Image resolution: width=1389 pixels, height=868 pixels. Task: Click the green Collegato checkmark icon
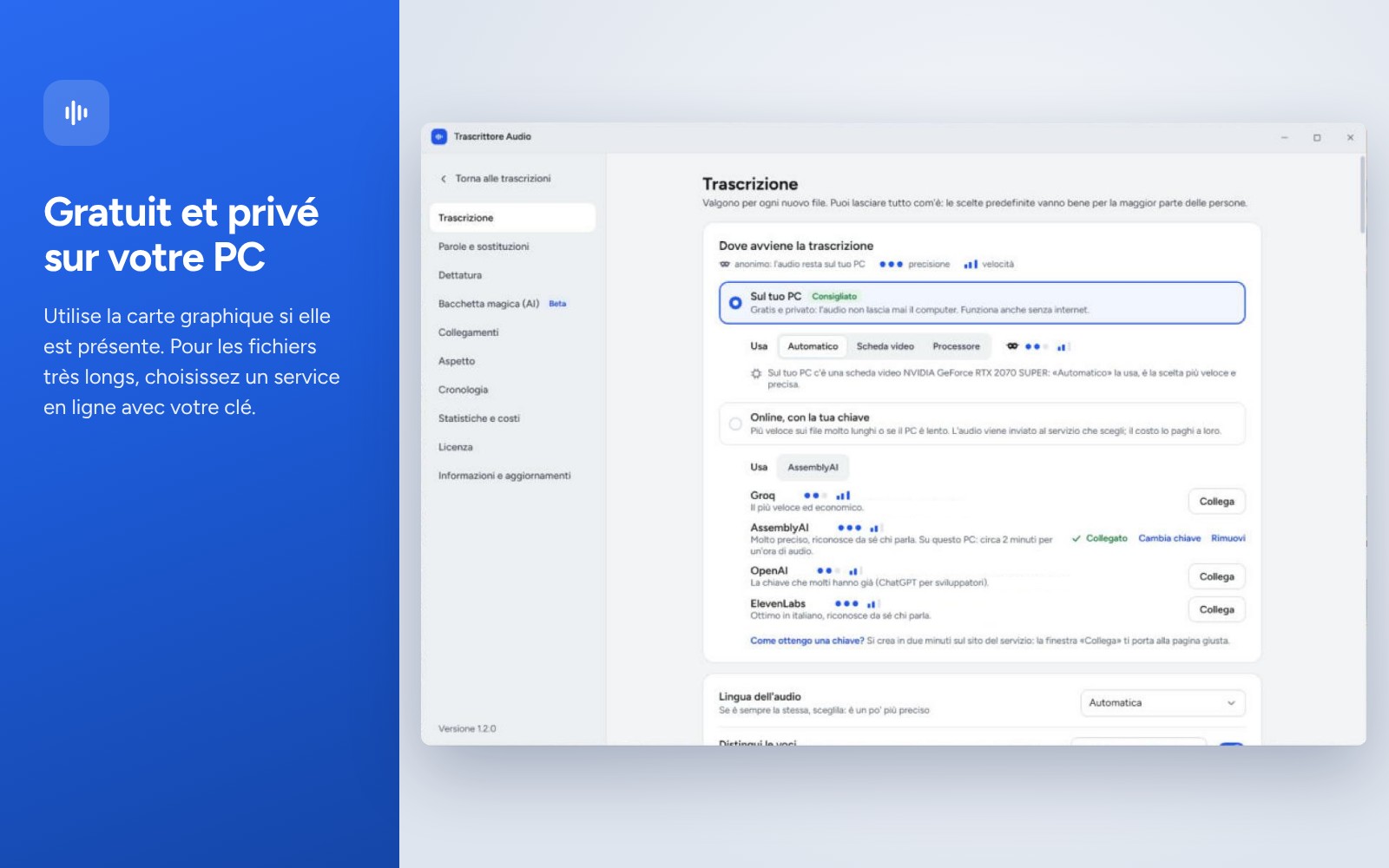pos(1076,538)
